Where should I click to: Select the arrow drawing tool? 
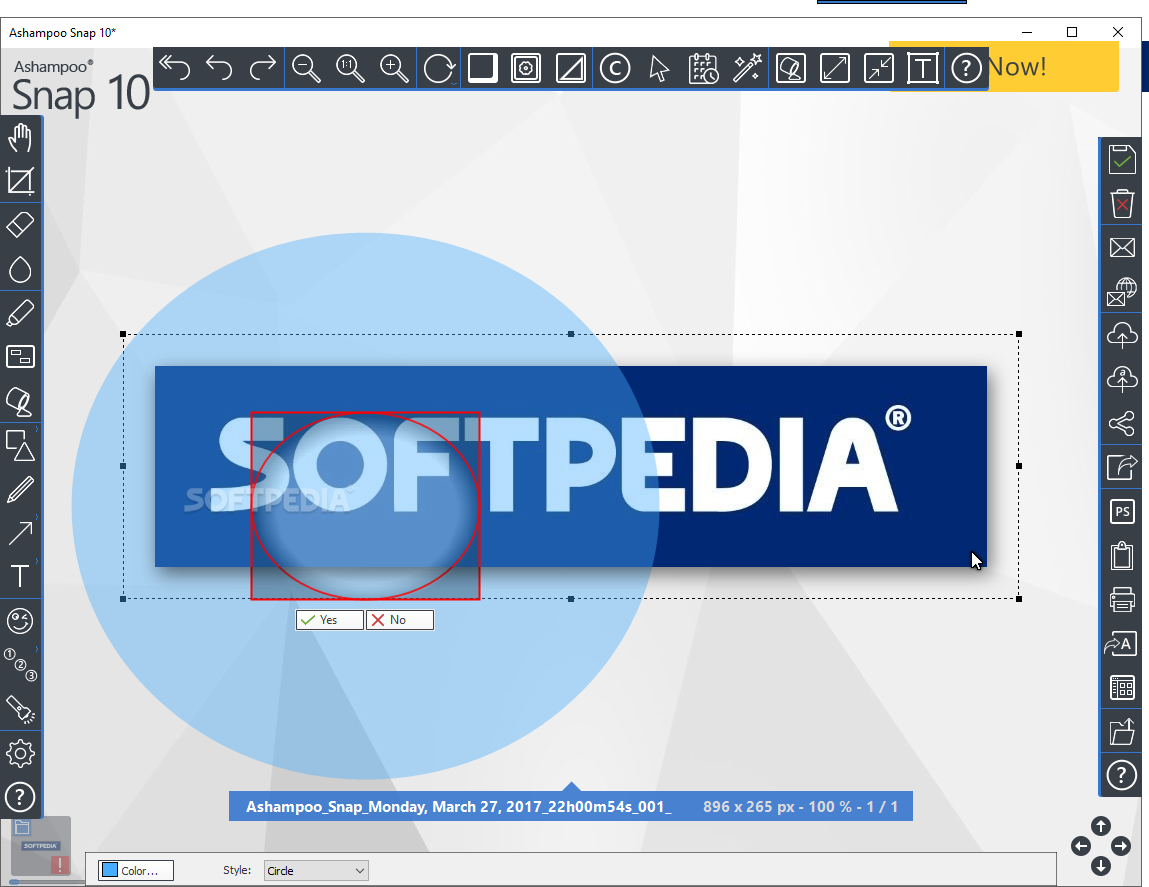[21, 533]
